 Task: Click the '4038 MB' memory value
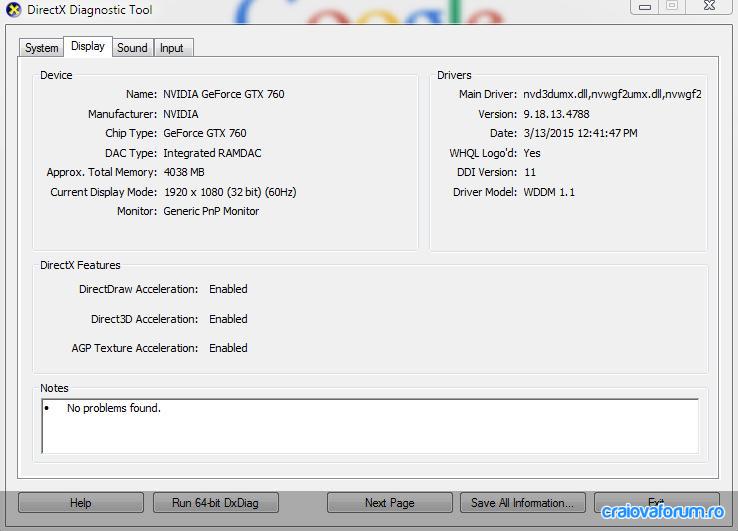184,172
